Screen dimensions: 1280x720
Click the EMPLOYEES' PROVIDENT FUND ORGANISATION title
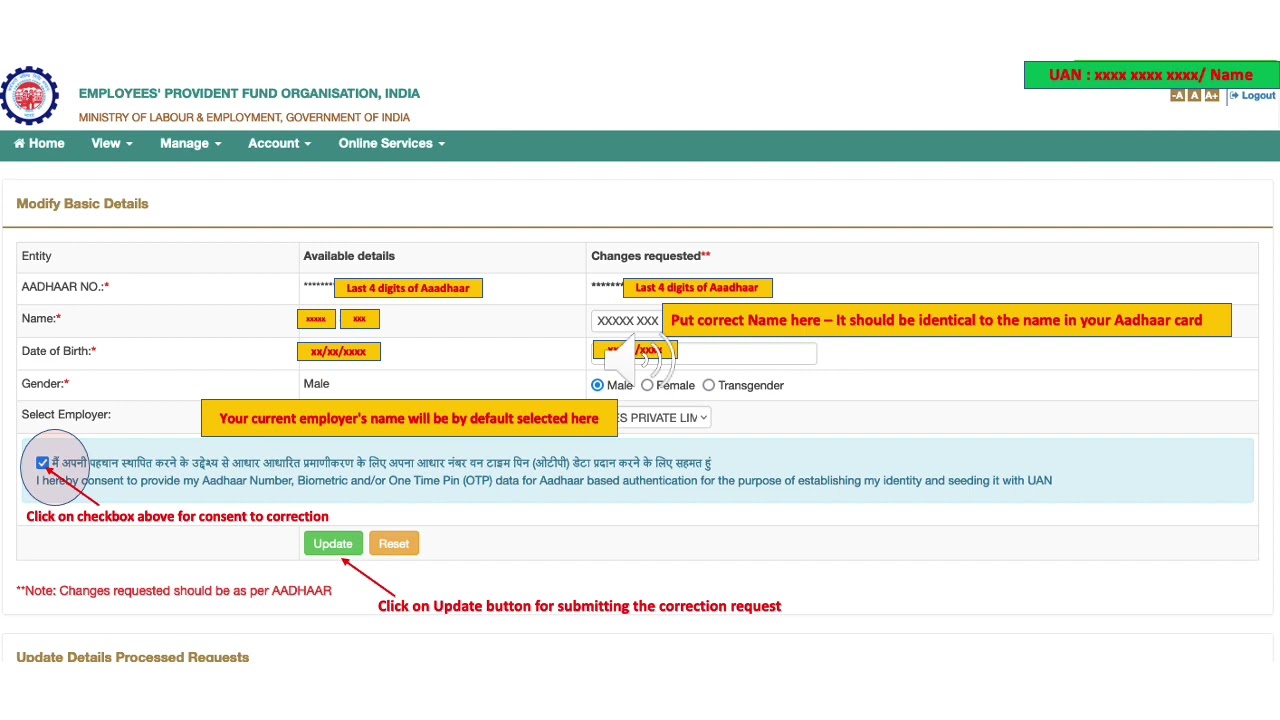pyautogui.click(x=249, y=93)
